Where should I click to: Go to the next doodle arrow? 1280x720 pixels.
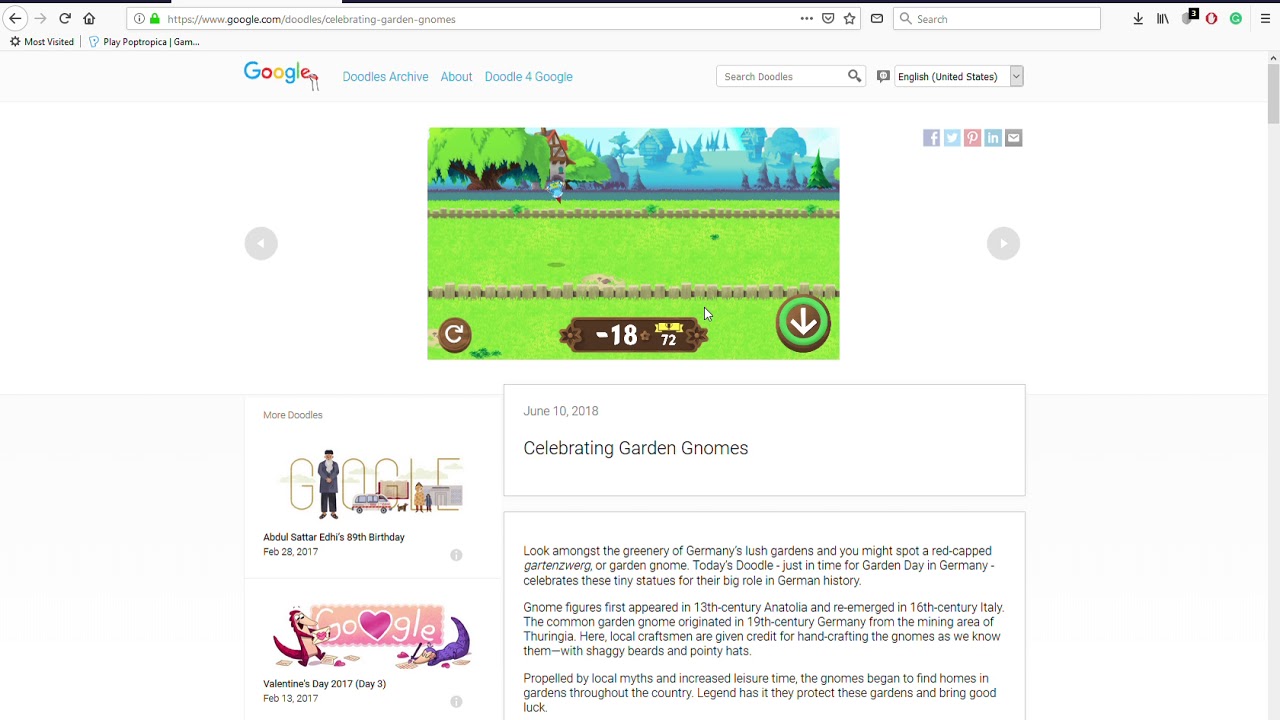[1003, 243]
